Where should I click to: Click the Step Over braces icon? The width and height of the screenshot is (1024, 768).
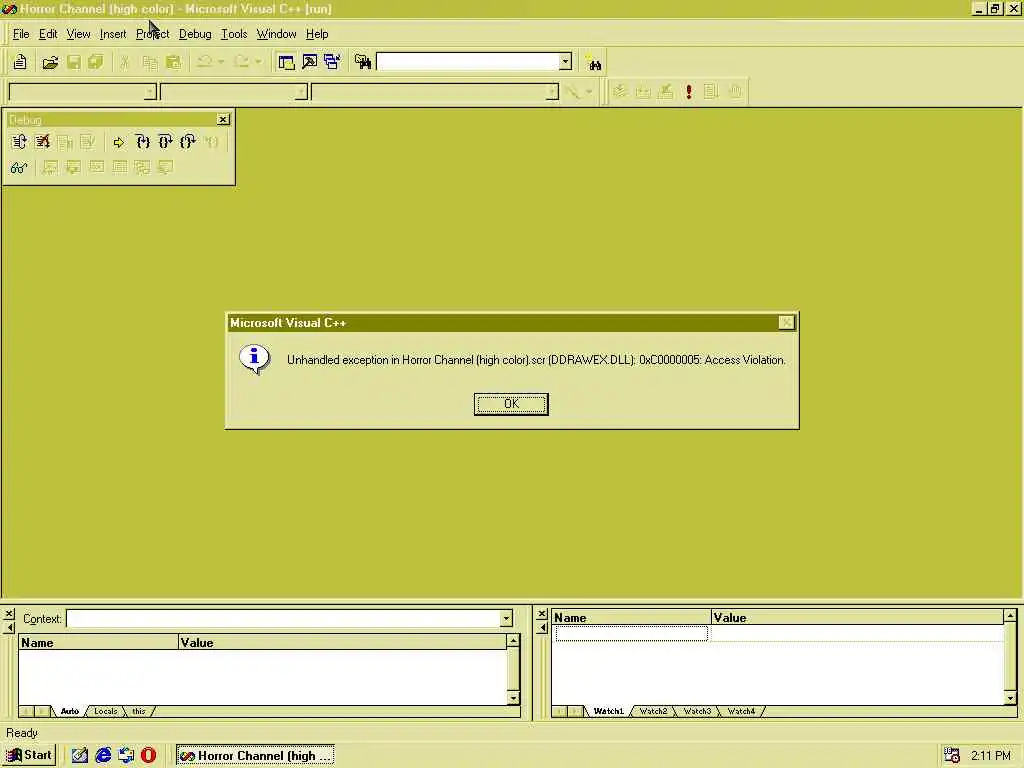pyautogui.click(x=165, y=142)
